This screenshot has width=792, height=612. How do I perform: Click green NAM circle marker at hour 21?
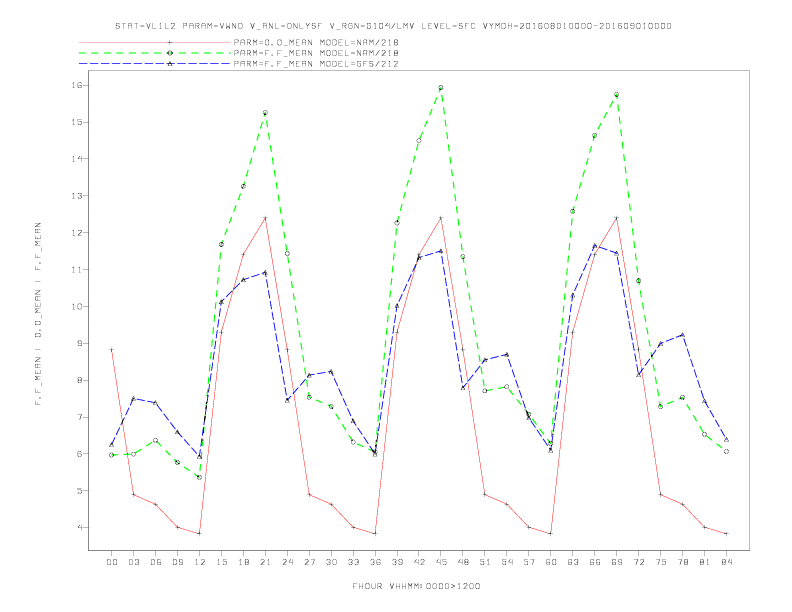(x=265, y=113)
